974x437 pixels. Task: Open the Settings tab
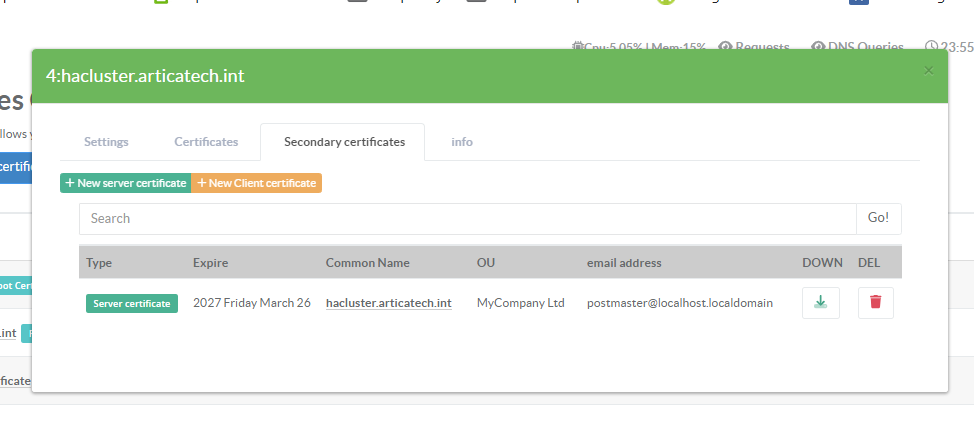point(106,142)
